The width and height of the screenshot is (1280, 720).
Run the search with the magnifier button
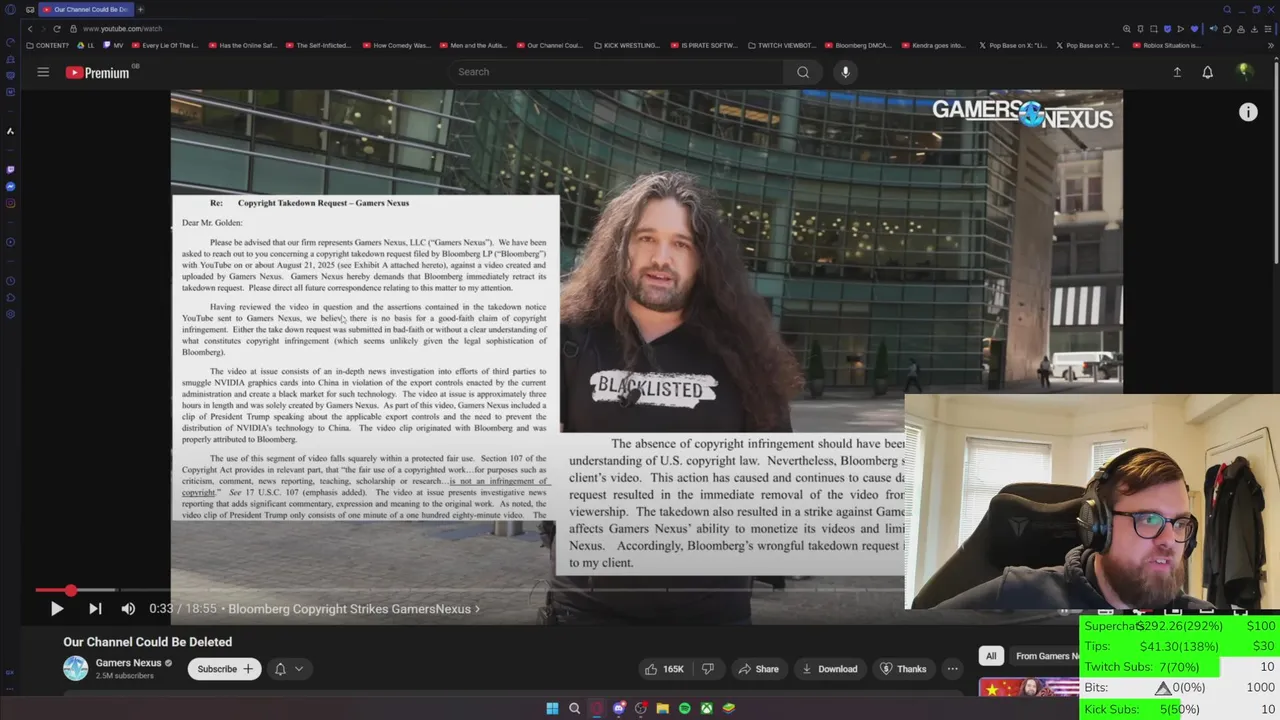(x=803, y=72)
